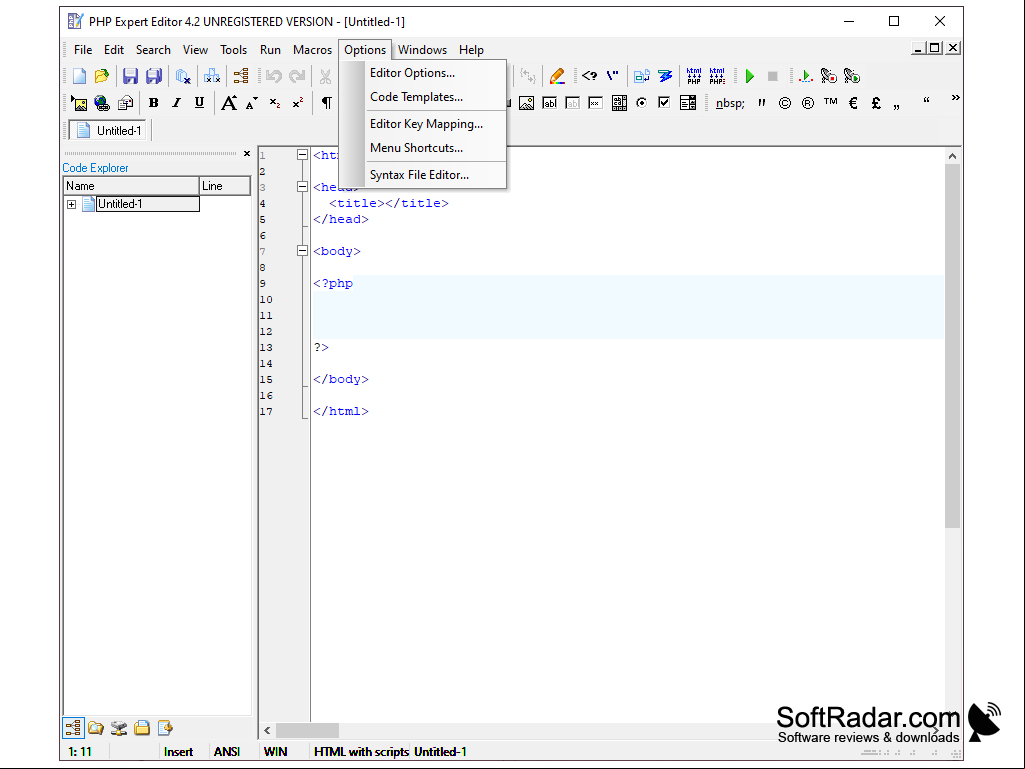Insert a checkbox form element

point(664,103)
